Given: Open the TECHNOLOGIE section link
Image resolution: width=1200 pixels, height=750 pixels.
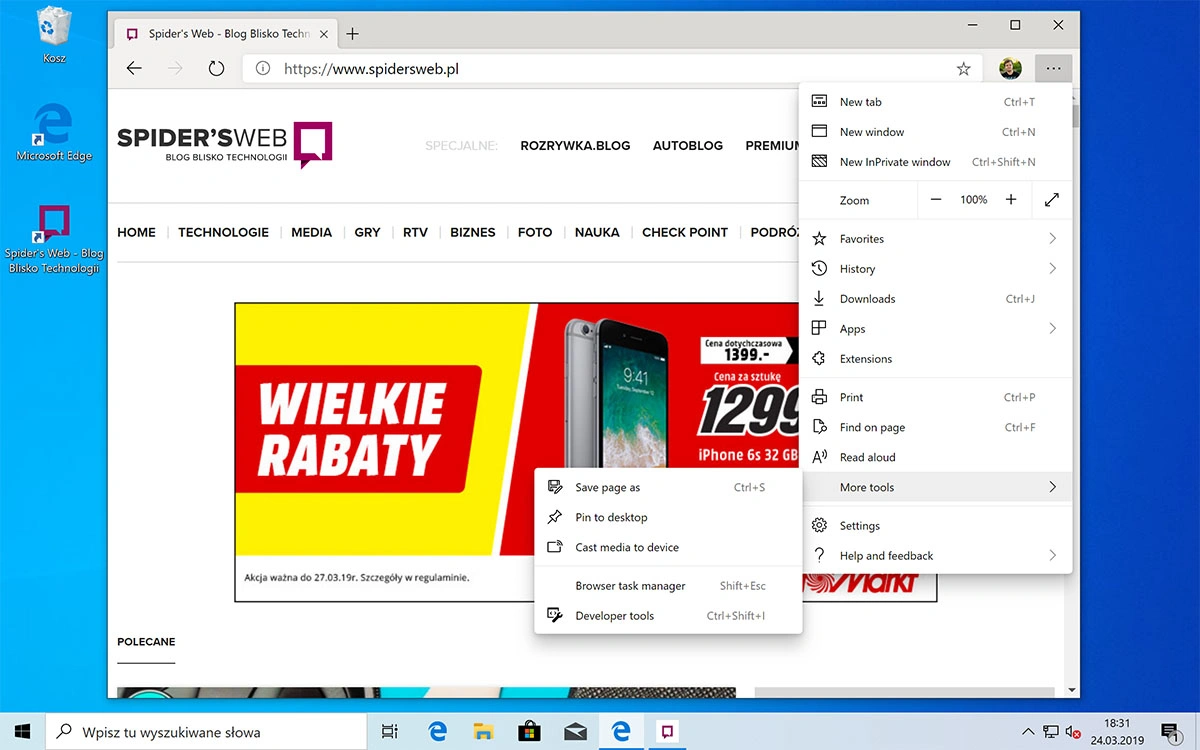Looking at the screenshot, I should [x=223, y=232].
